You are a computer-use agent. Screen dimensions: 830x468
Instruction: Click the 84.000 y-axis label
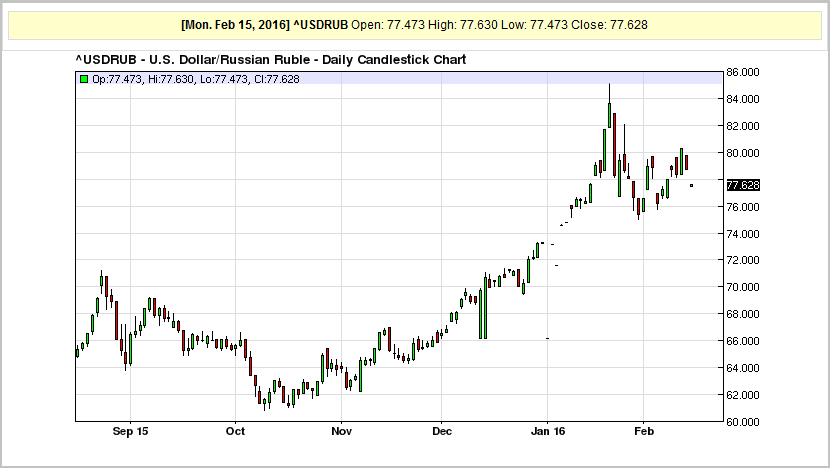743,99
